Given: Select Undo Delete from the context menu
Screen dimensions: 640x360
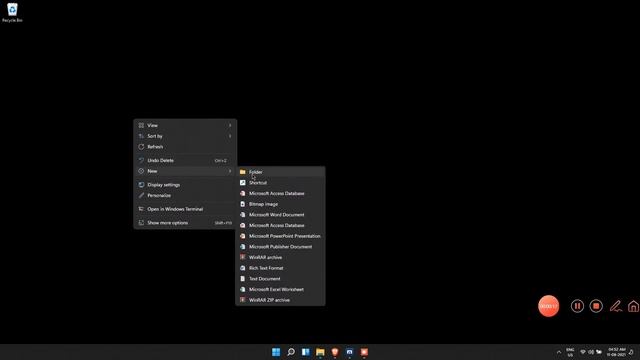Looking at the screenshot, I should 185,160.
